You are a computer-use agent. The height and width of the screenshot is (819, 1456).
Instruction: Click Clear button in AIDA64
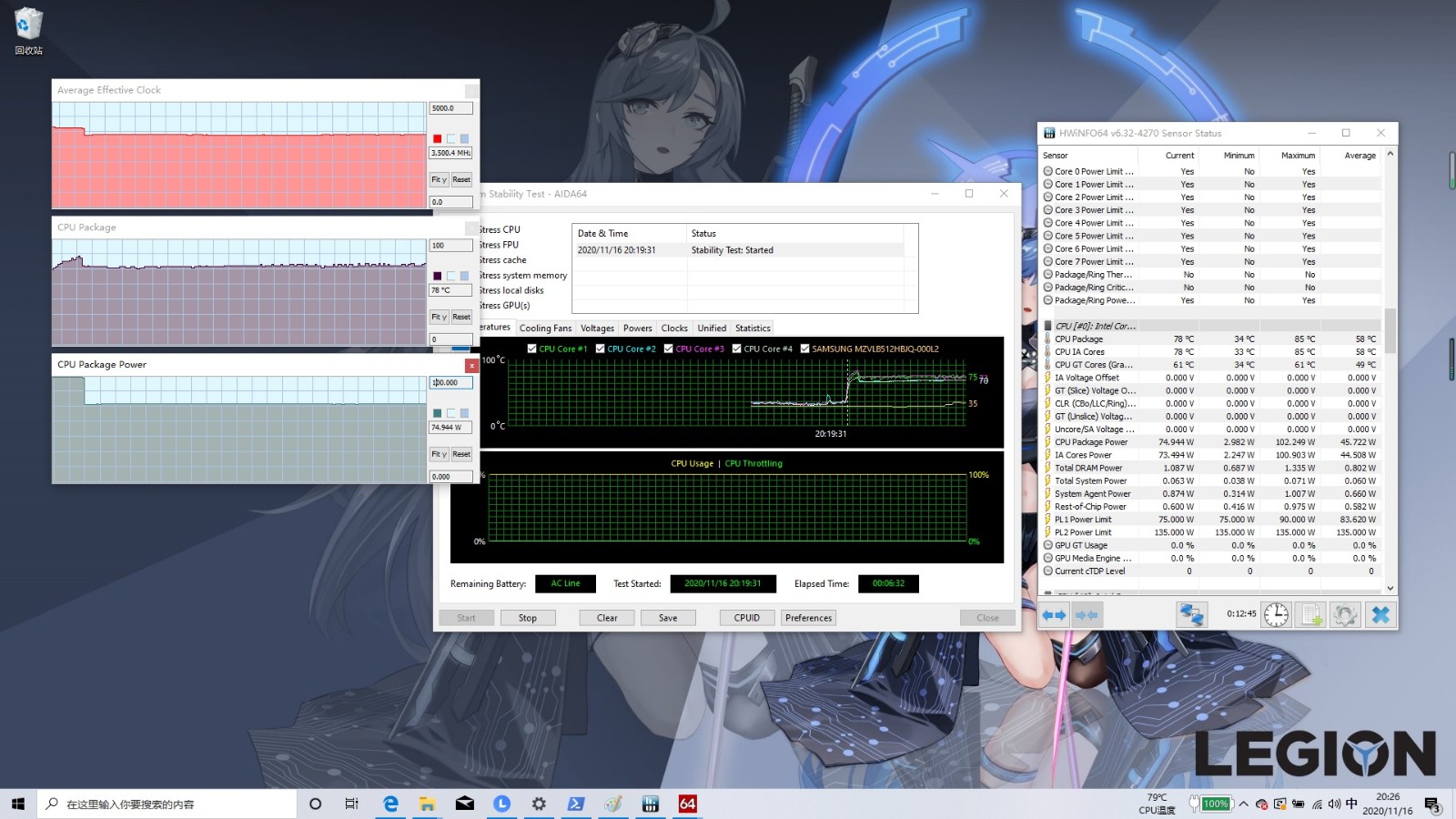point(607,618)
